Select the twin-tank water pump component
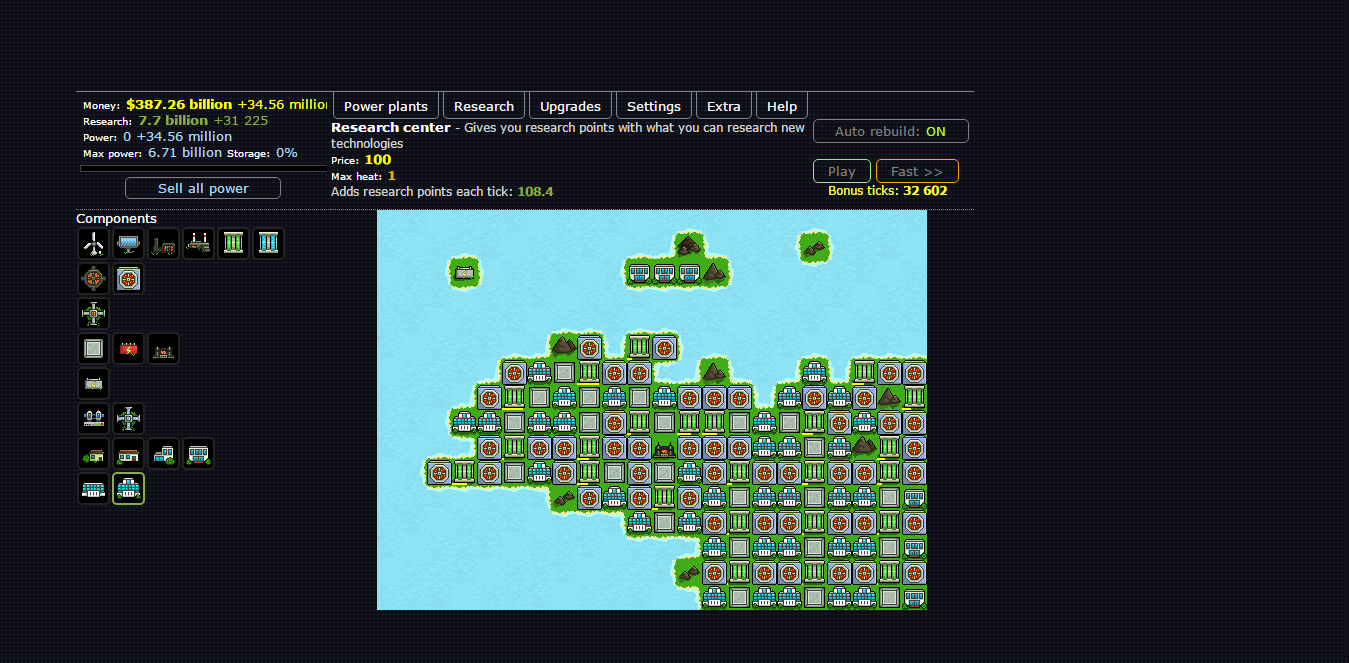Viewport: 1349px width, 663px height. (x=93, y=418)
